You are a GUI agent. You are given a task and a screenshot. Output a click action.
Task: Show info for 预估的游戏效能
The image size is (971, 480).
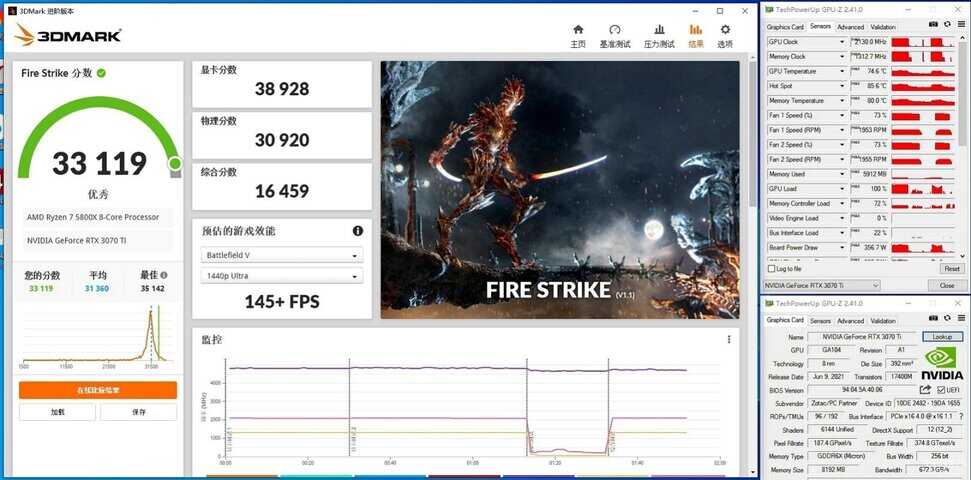coord(357,231)
